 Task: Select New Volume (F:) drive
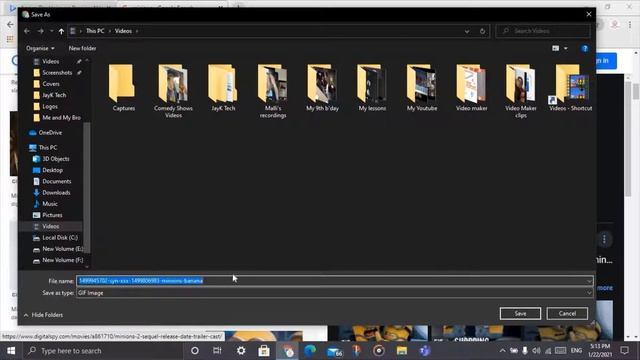point(62,260)
